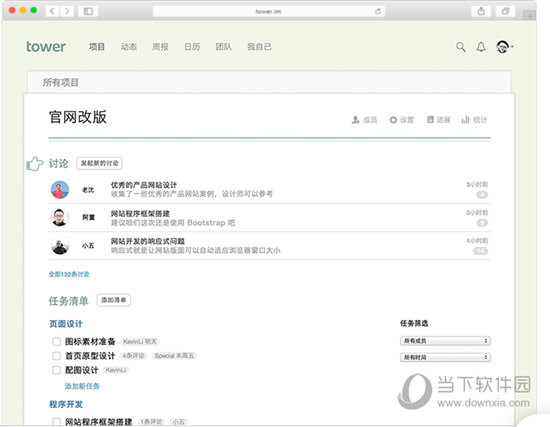The image size is (550, 427).
Task: Click the browser address bar
Action: (268, 11)
